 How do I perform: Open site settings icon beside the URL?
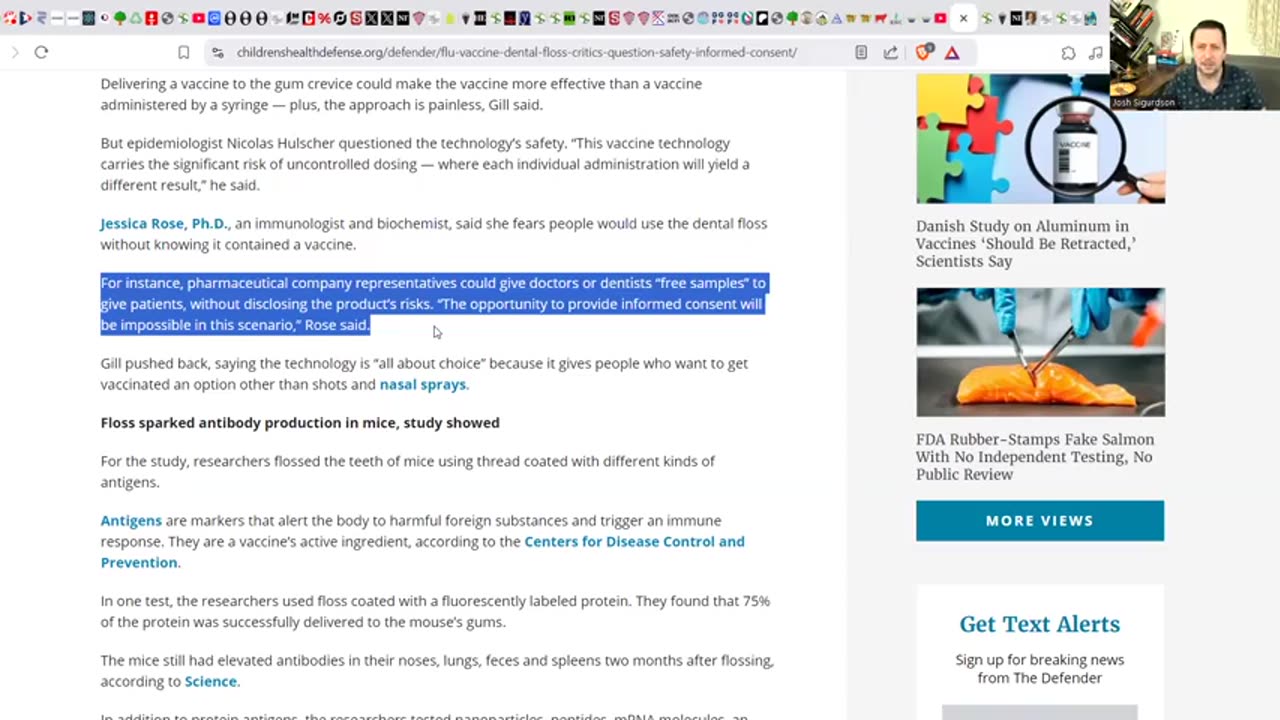(218, 52)
